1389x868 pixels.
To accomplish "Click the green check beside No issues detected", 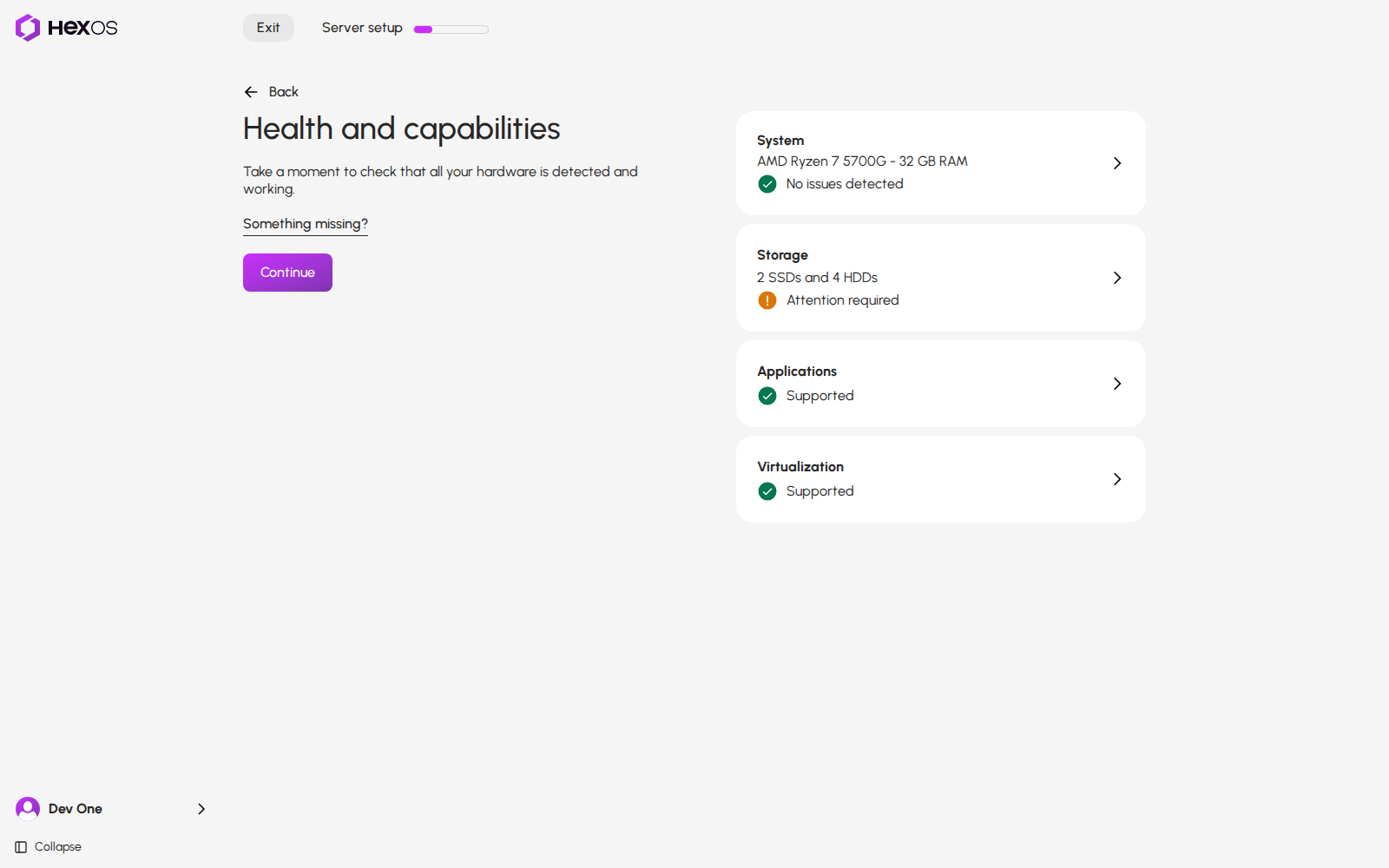I will point(767,184).
